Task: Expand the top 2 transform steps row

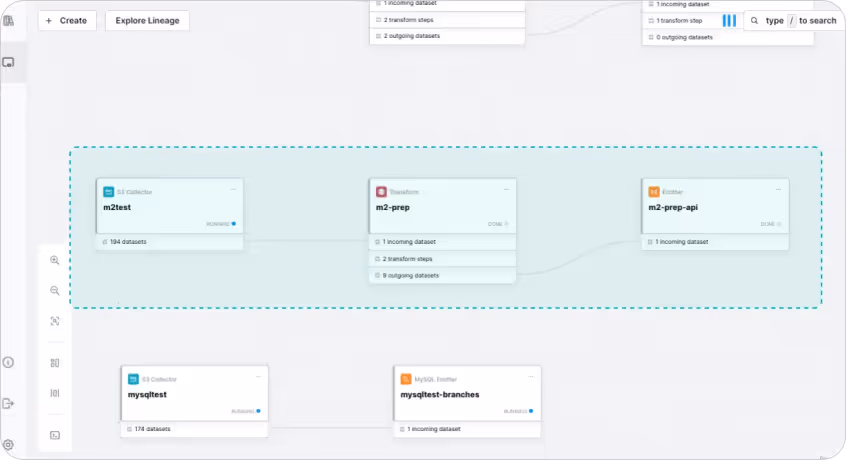Action: (447, 20)
